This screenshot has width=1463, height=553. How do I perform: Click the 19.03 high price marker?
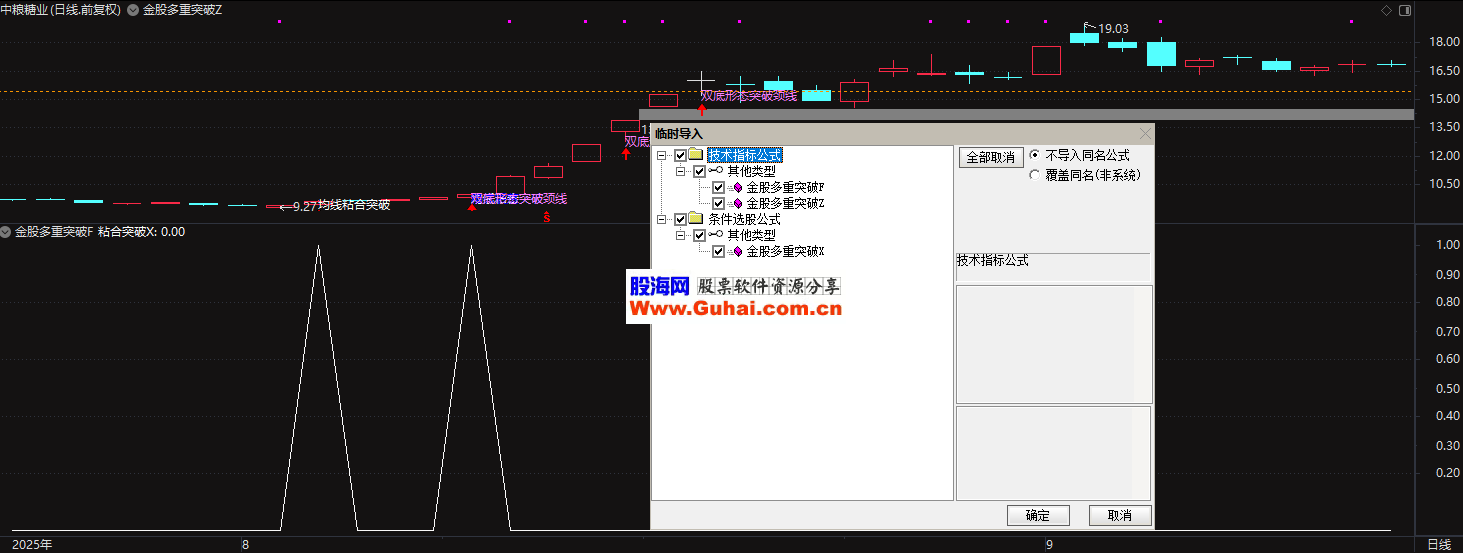click(x=1112, y=29)
